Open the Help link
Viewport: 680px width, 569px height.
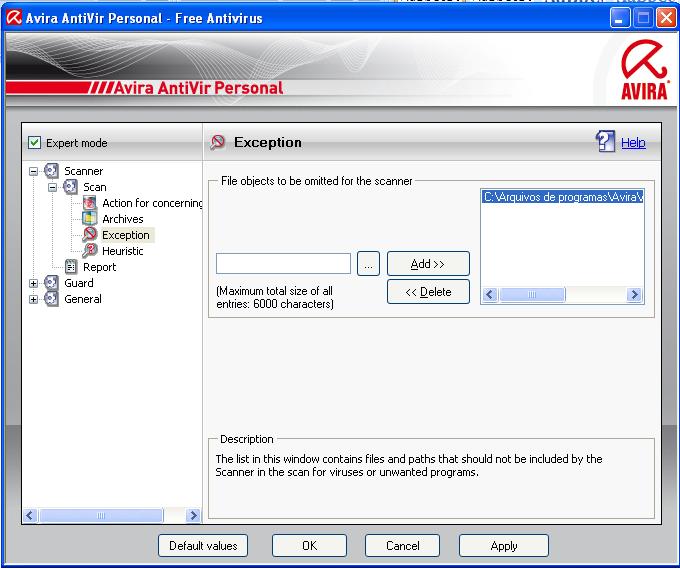click(x=633, y=142)
